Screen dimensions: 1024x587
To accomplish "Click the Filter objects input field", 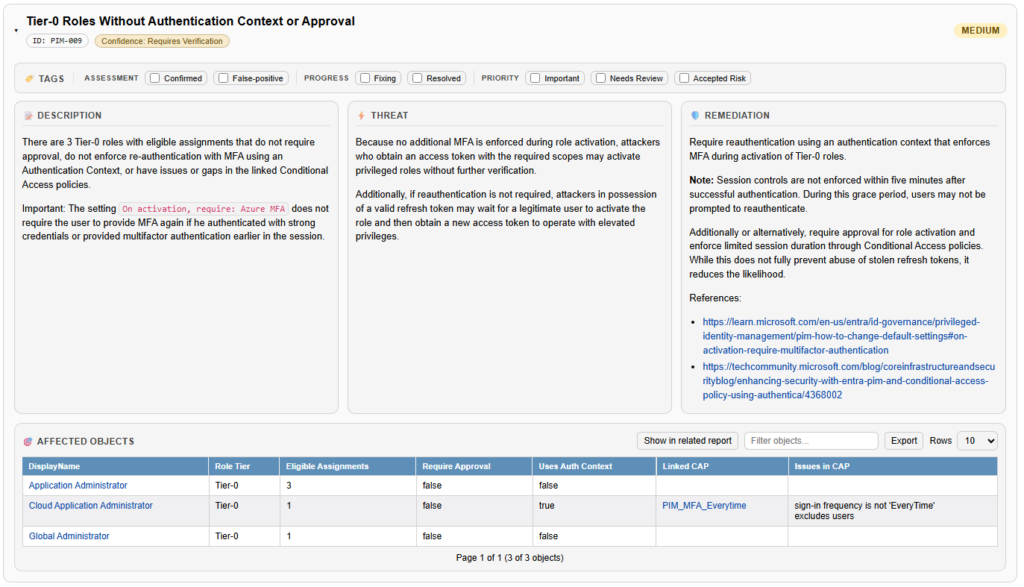I will coord(810,441).
